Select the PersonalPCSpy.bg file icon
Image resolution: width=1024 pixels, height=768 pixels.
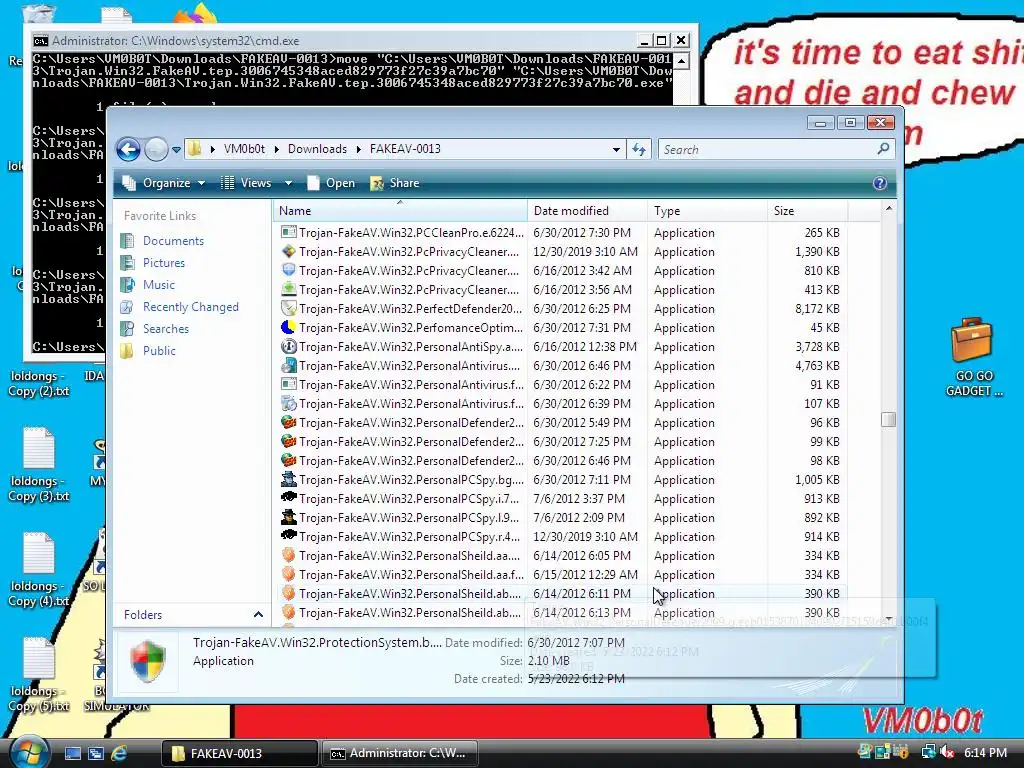288,479
